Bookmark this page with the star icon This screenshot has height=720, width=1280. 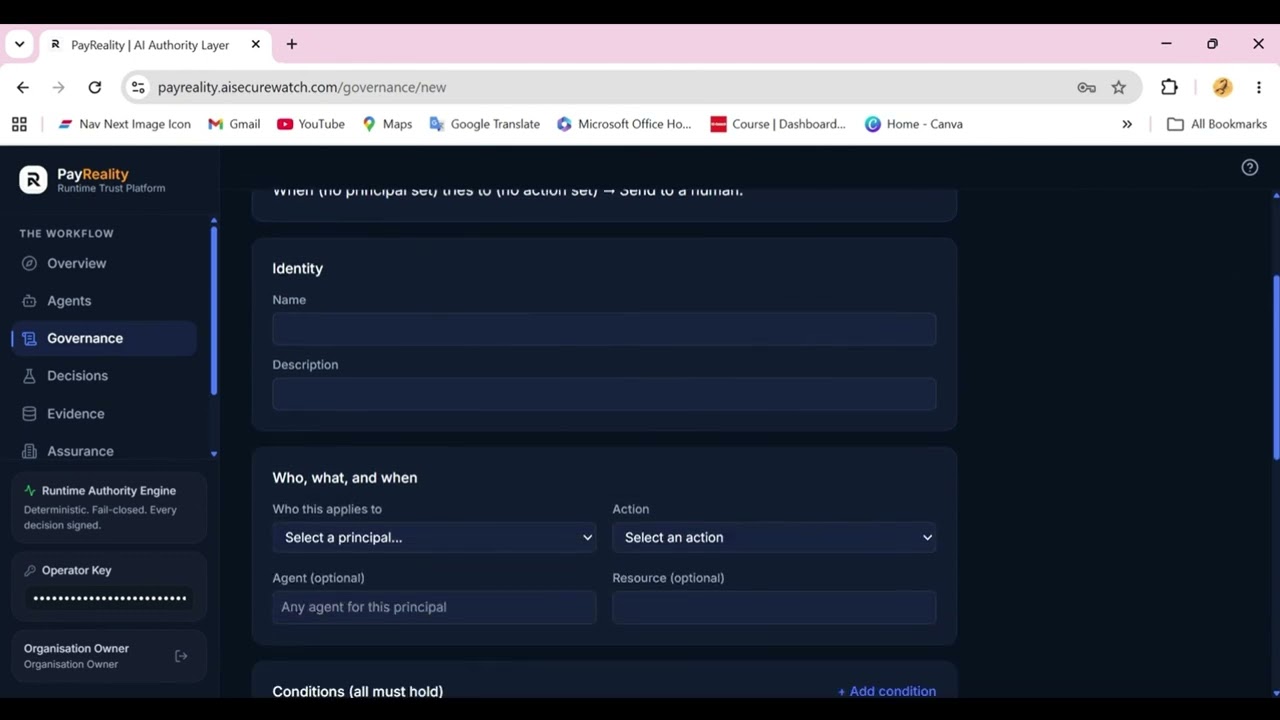pos(1119,87)
